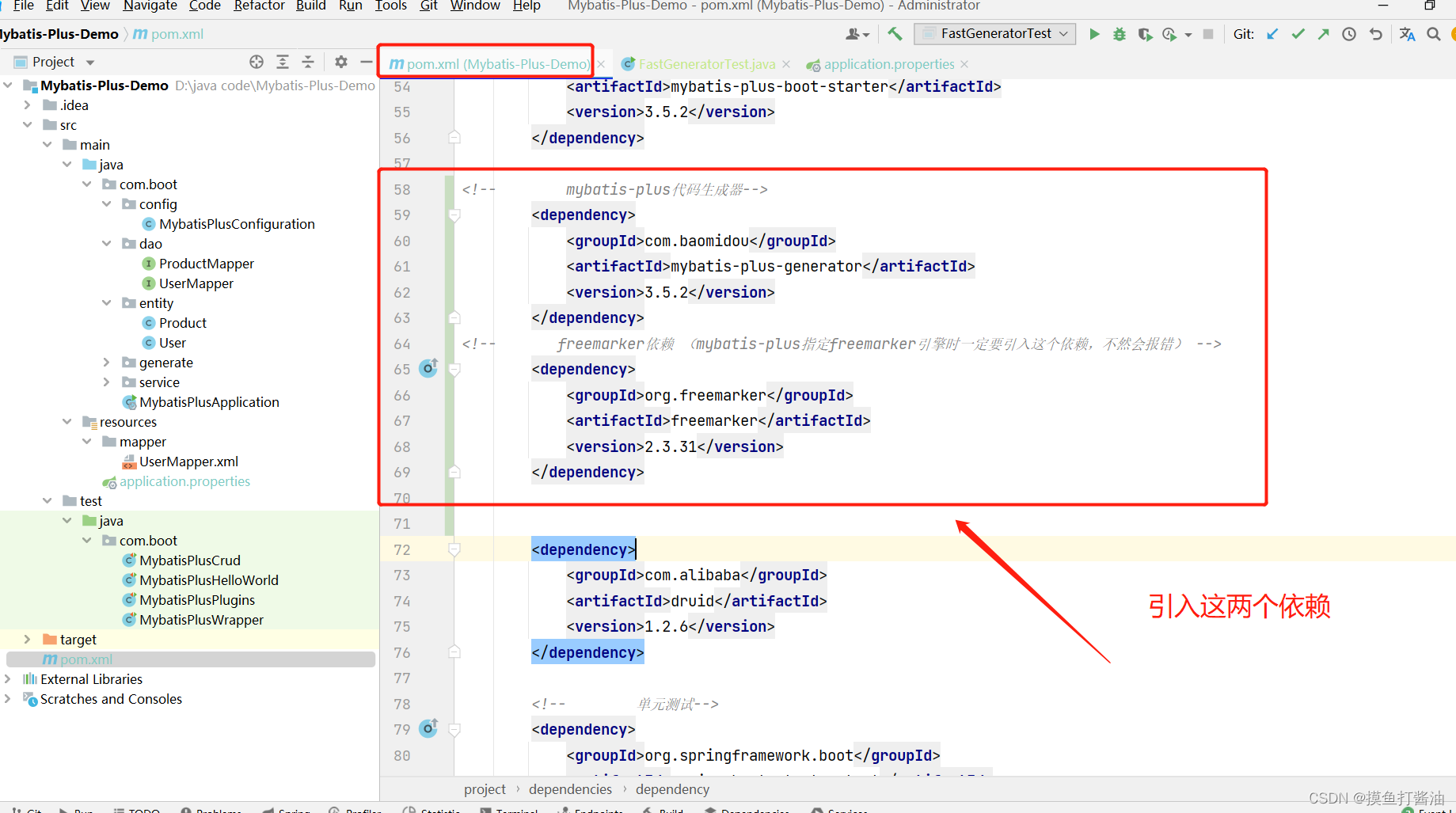This screenshot has width=1456, height=813.
Task: Switch to FastGeneratorTest.java tab
Action: (706, 64)
